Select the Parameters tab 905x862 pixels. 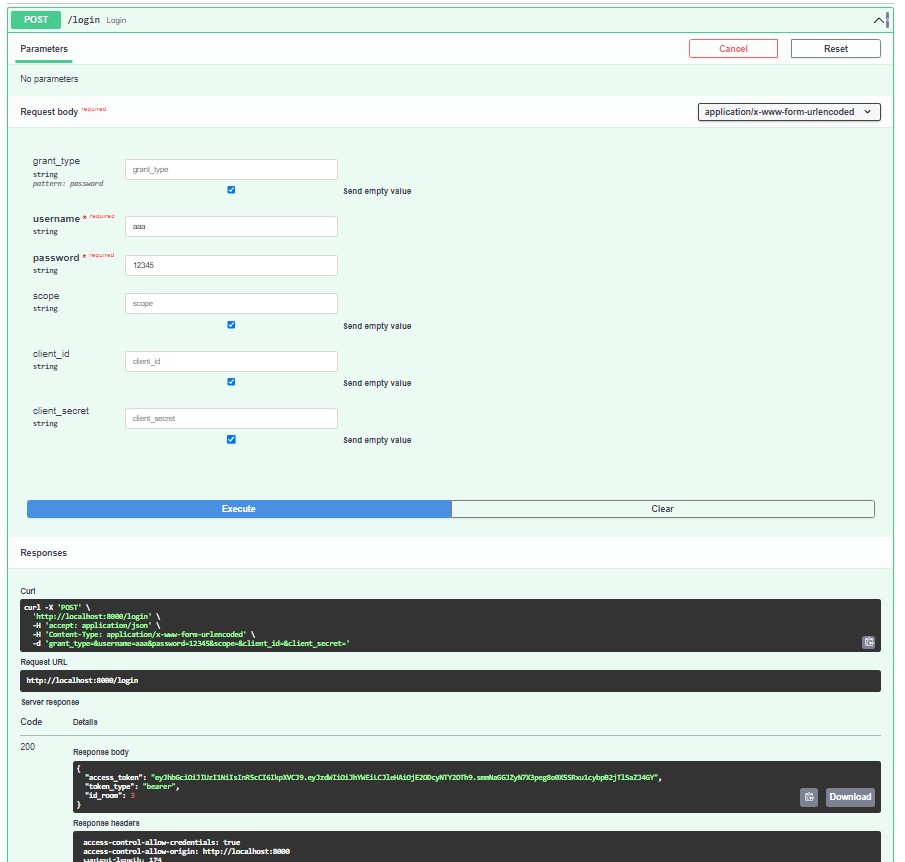pyautogui.click(x=44, y=49)
